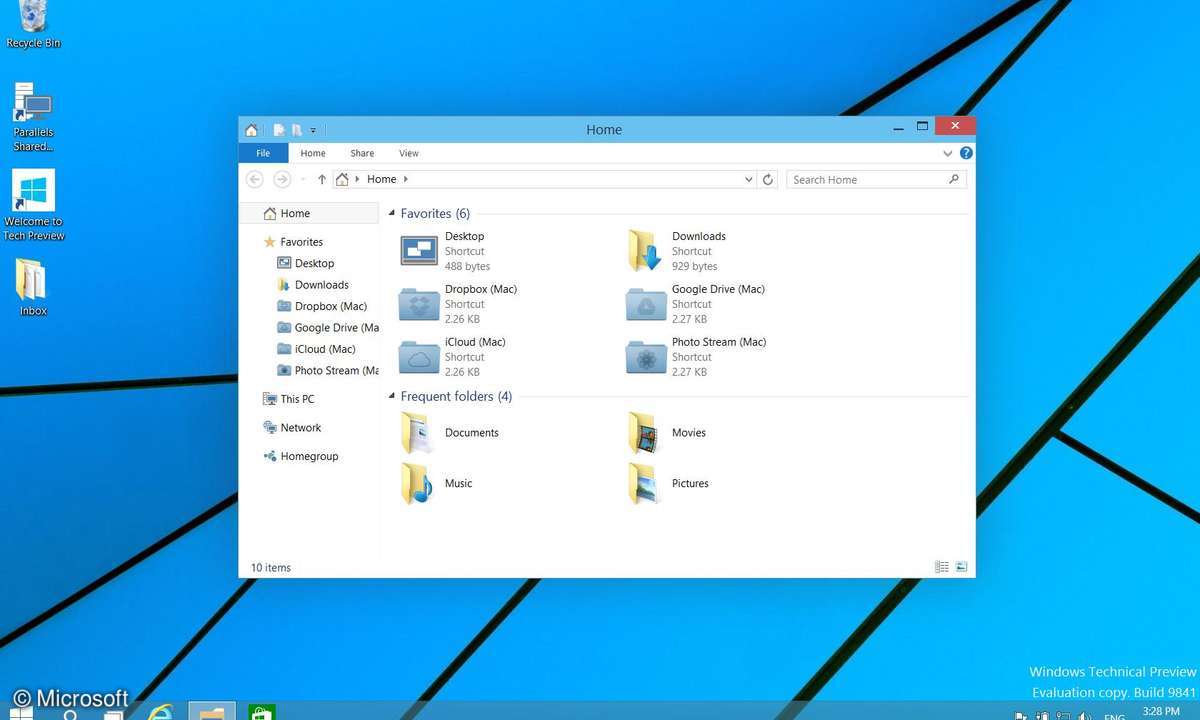The width and height of the screenshot is (1200, 720).
Task: Refresh the Home view
Action: [x=768, y=180]
